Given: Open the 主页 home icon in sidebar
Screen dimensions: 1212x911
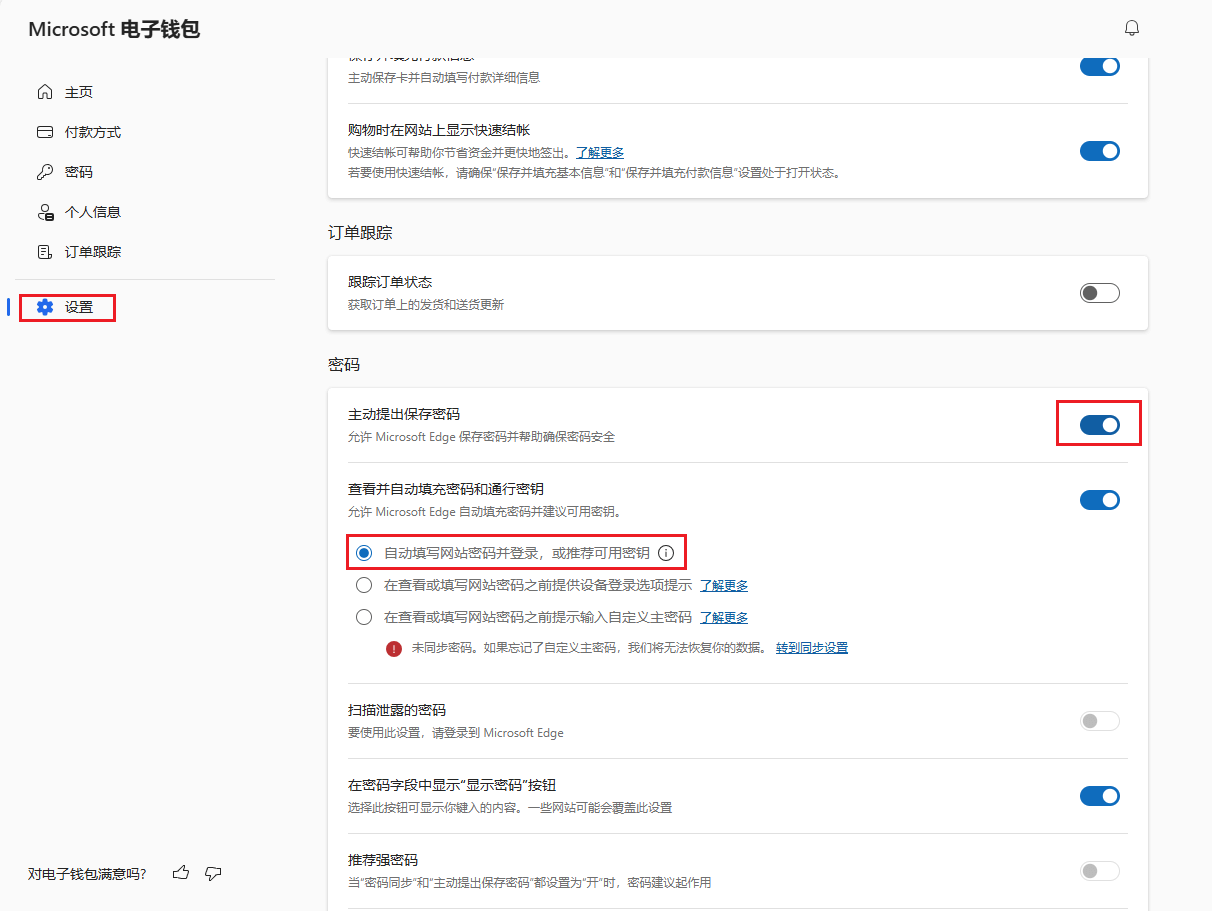Looking at the screenshot, I should [44, 91].
